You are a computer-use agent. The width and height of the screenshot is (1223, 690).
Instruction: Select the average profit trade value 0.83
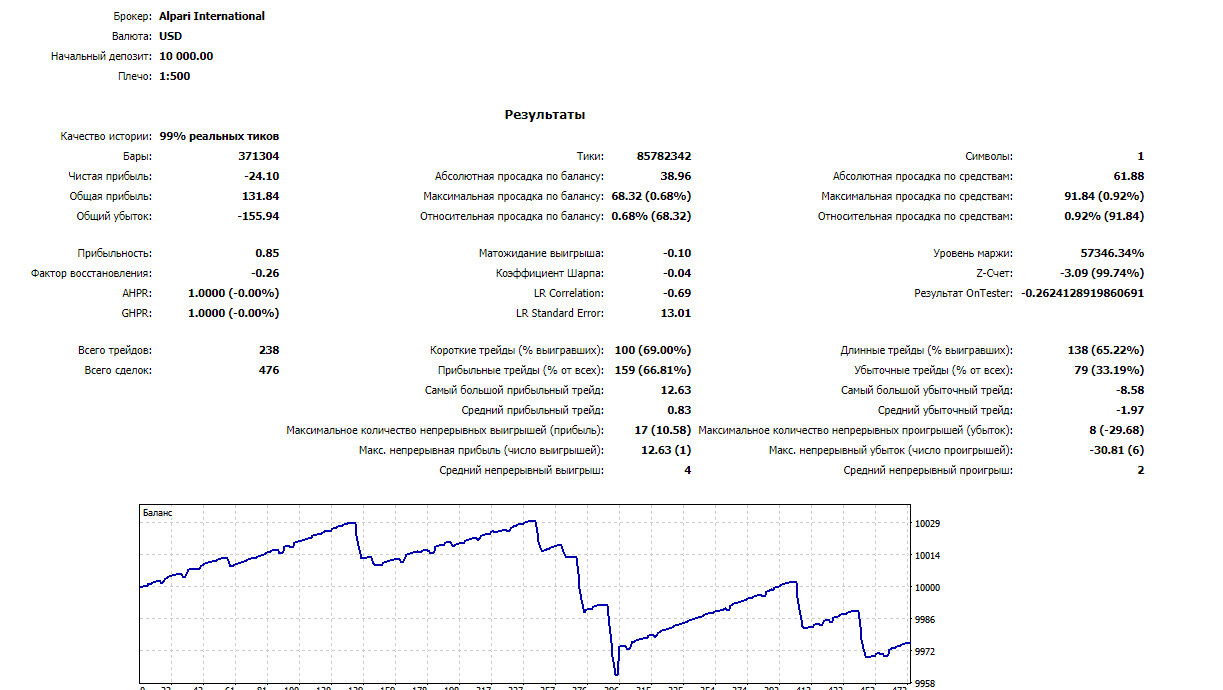(679, 410)
